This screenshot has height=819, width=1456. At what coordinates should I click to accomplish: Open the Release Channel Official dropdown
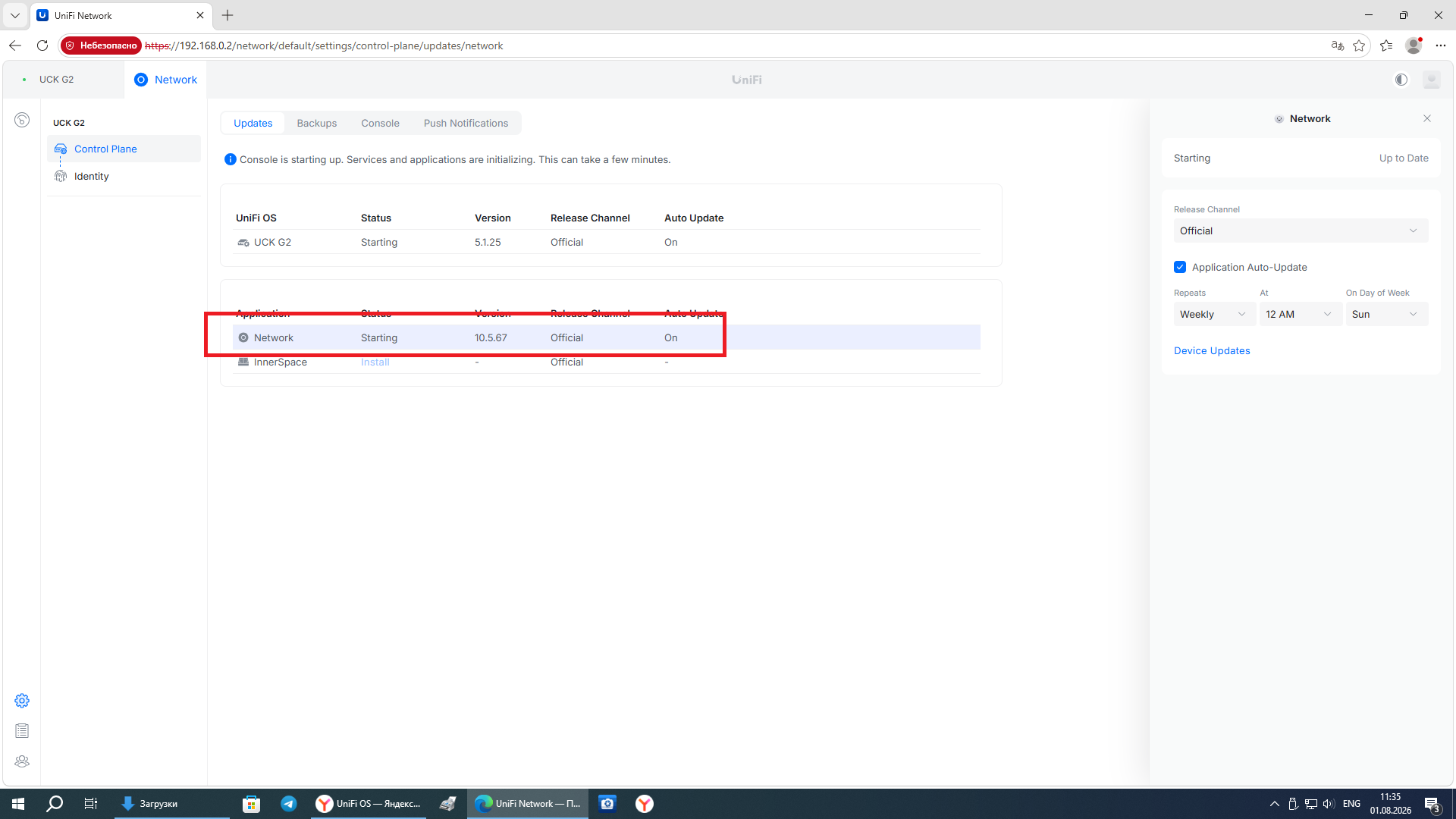(x=1301, y=231)
